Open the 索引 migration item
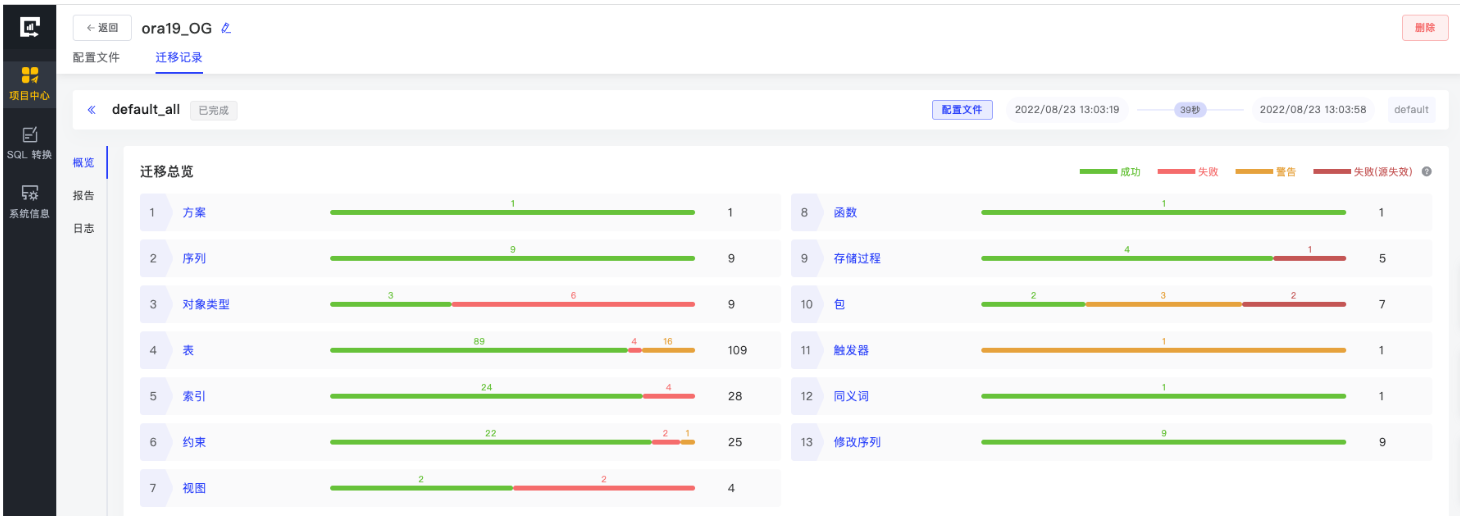The height and width of the screenshot is (516, 1460). [194, 397]
